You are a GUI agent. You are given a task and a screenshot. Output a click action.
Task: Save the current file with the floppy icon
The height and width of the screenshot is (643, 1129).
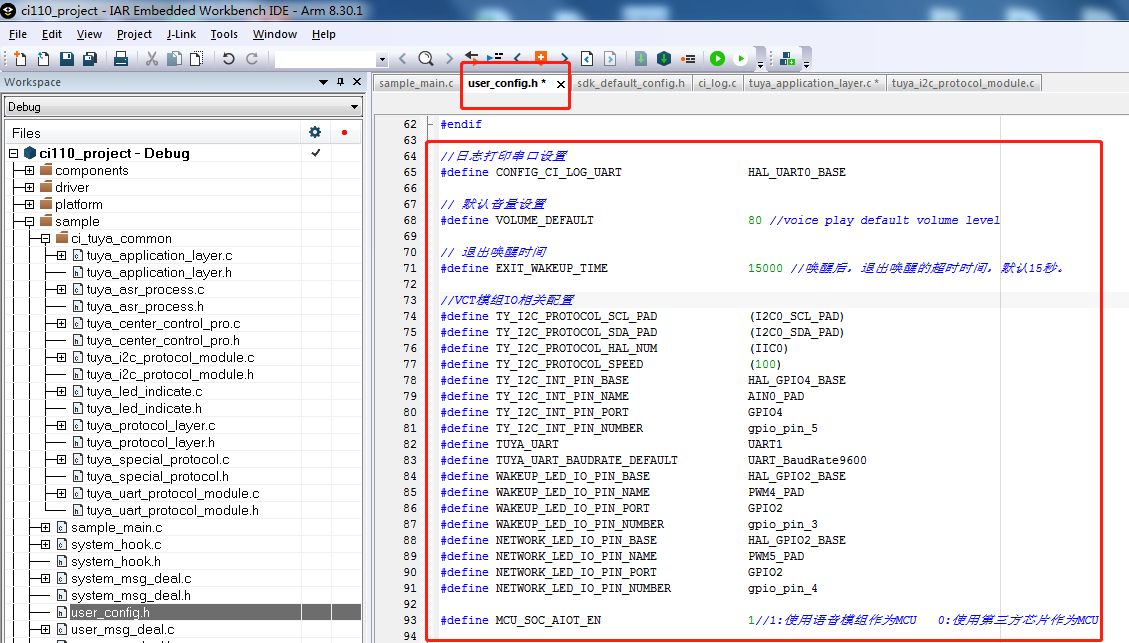click(67, 59)
